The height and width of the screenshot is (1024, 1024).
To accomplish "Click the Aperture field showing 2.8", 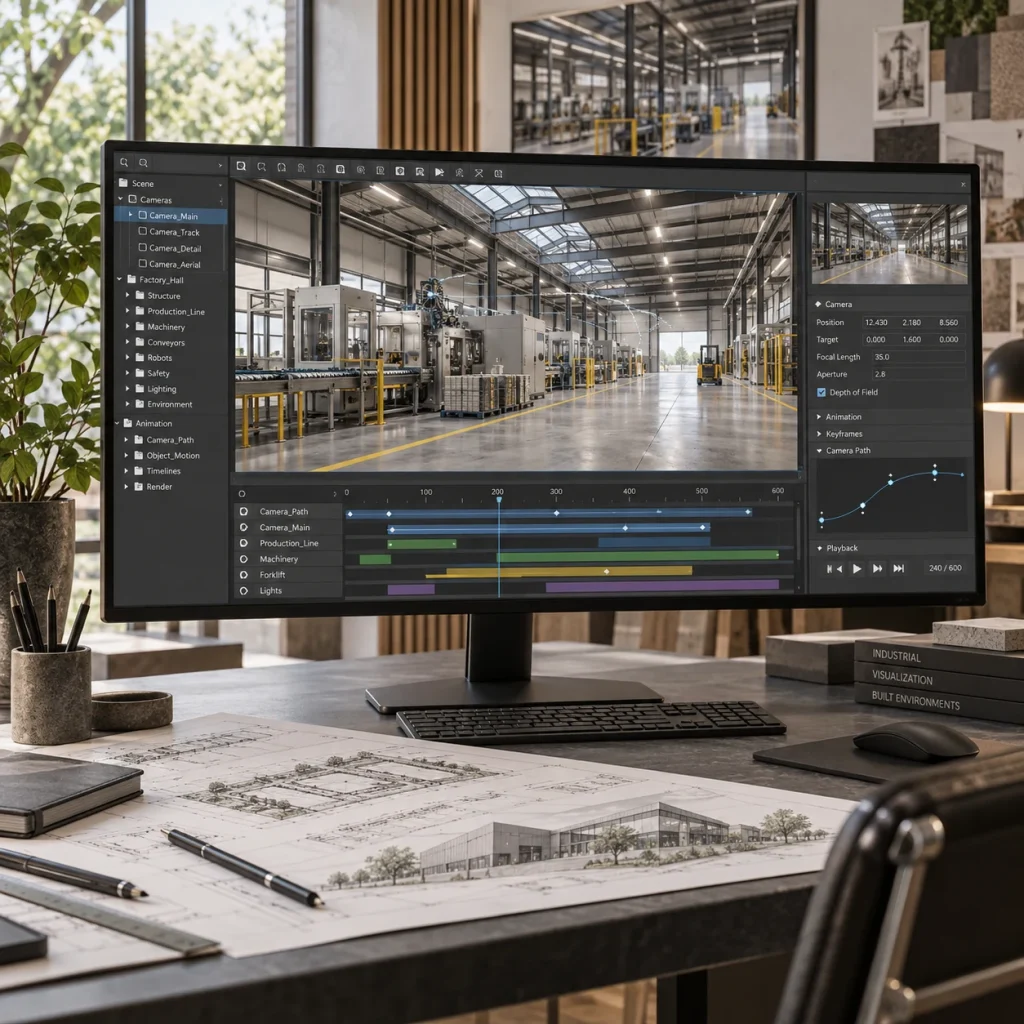I will coord(918,374).
